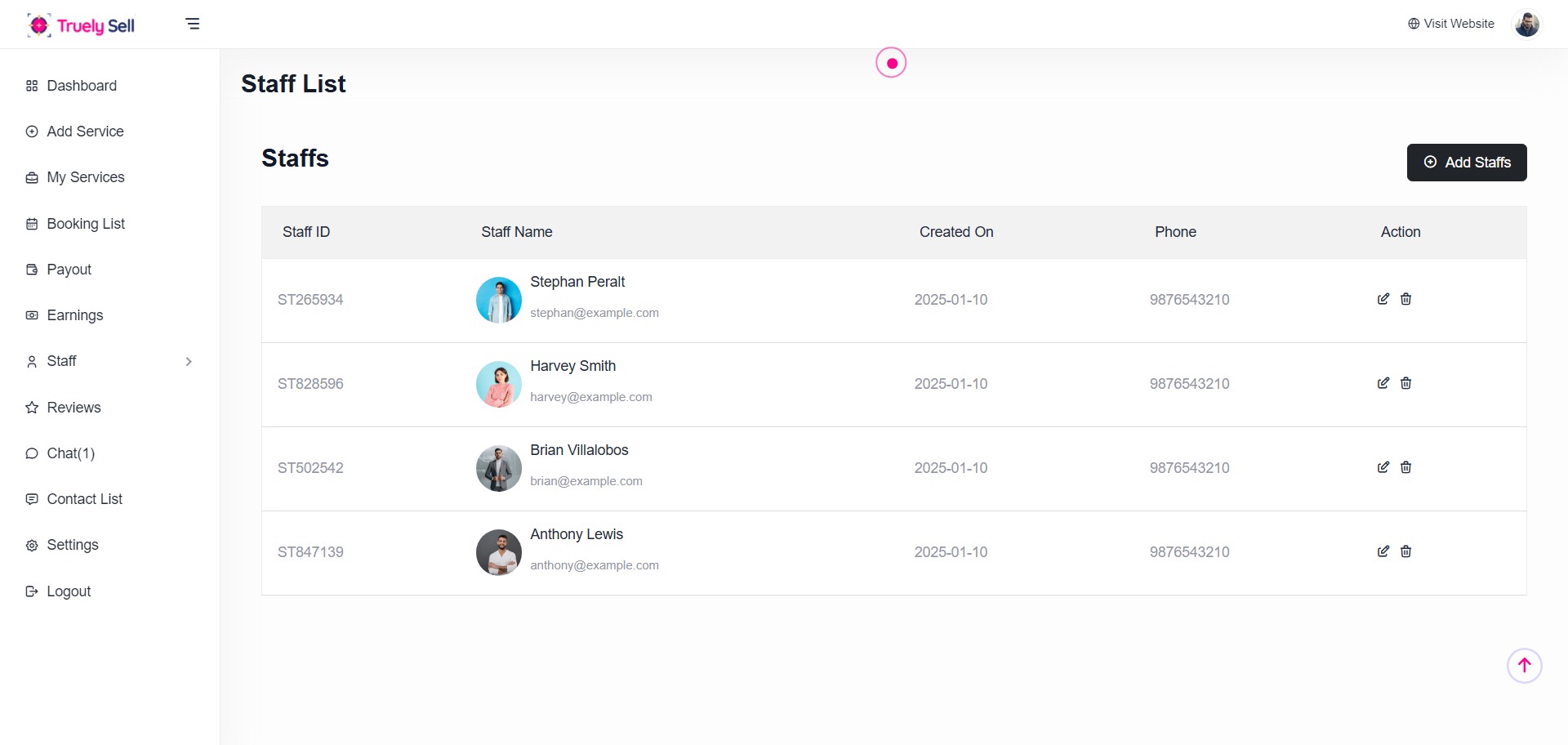Open Truely Sell logo home link

click(x=81, y=25)
